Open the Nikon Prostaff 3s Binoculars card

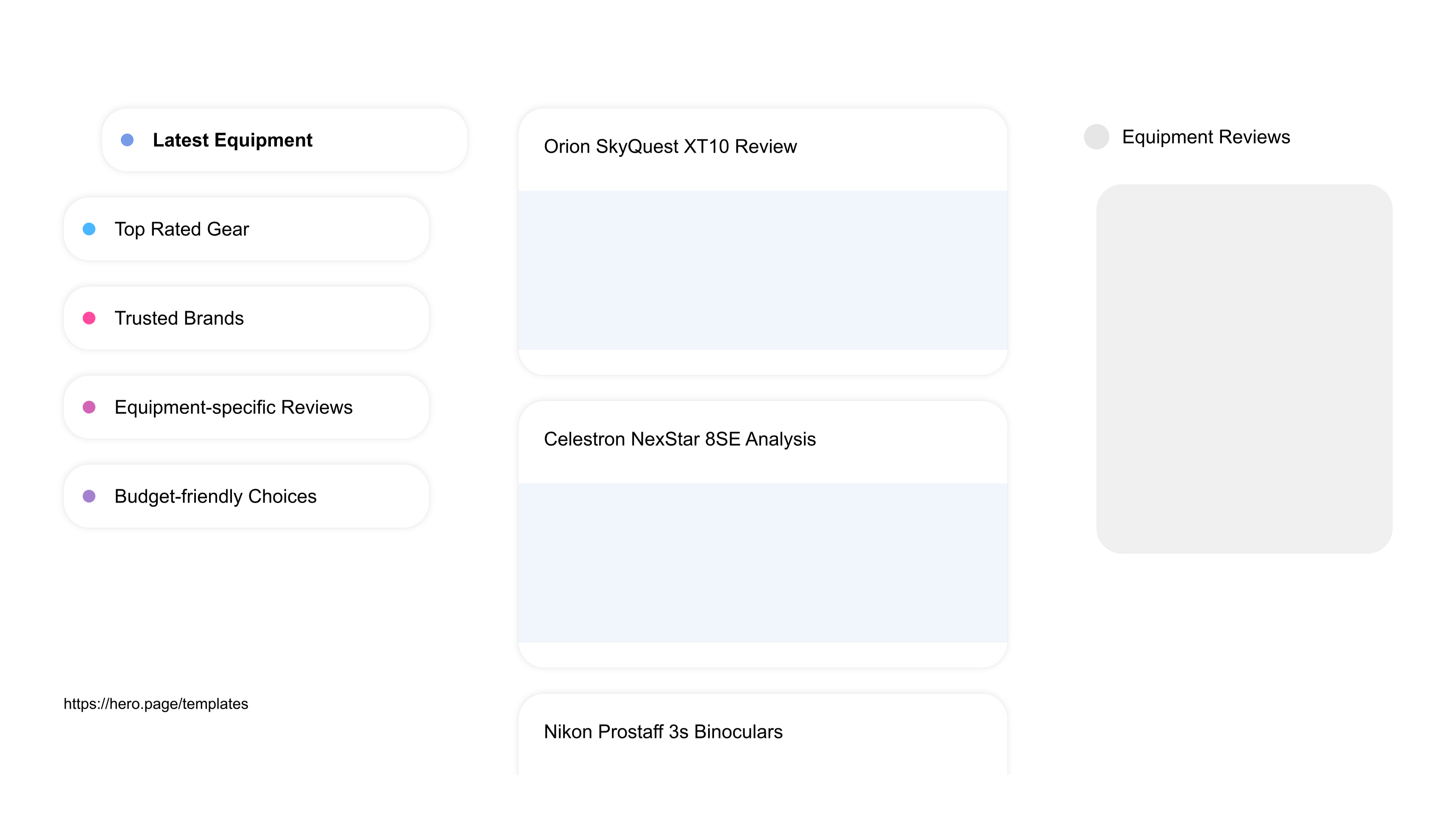tap(762, 734)
